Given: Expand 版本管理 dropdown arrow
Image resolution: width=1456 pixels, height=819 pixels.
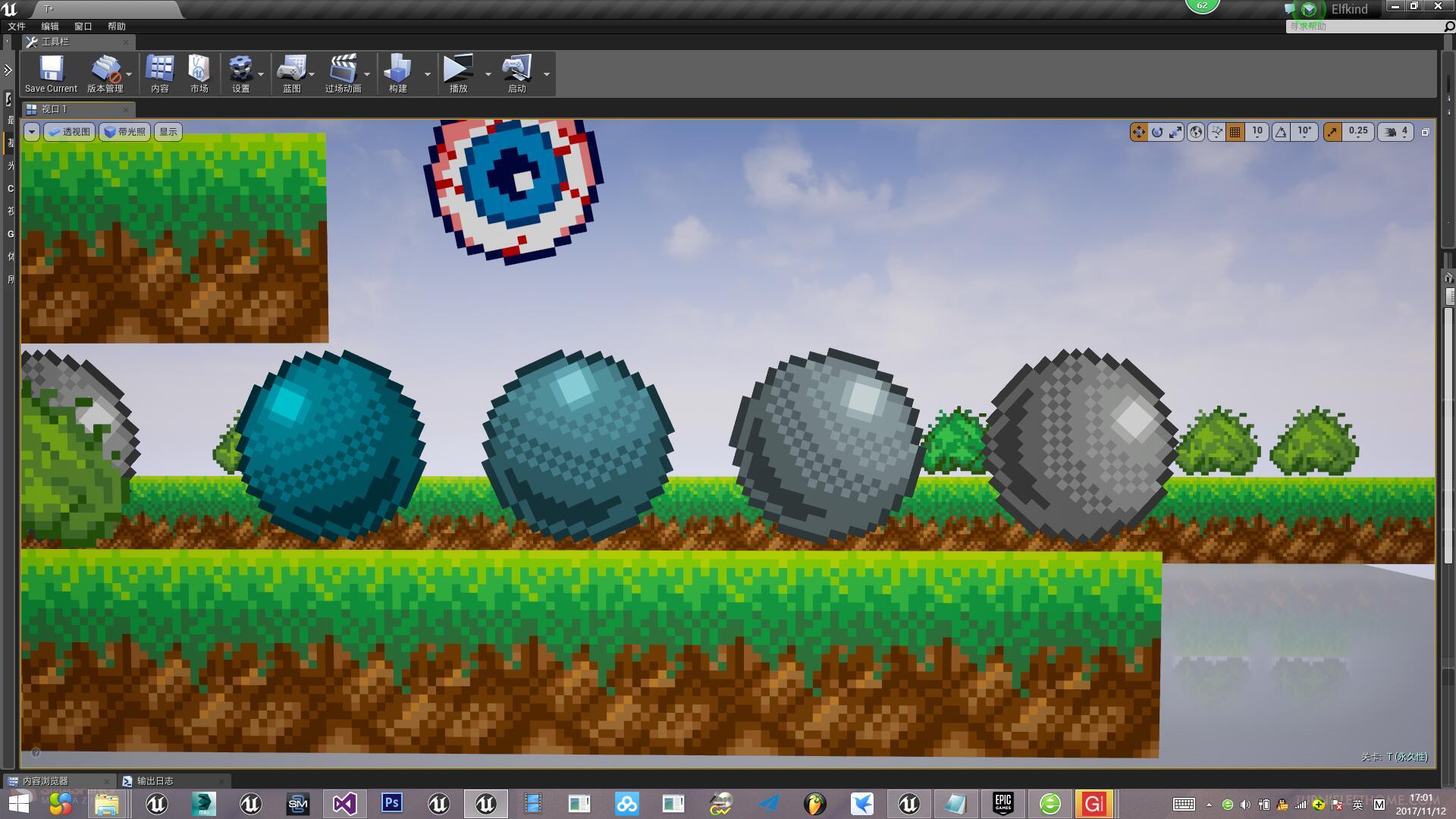Looking at the screenshot, I should pos(129,74).
